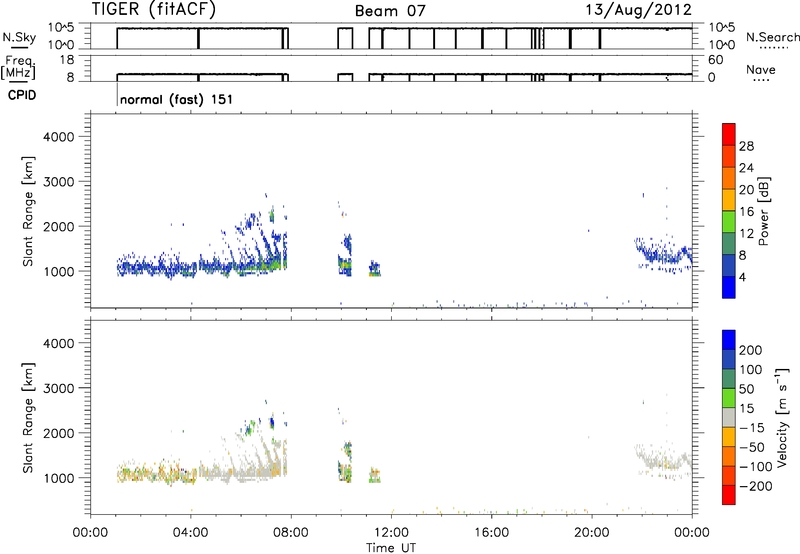This screenshot has height=554, width=800.
Task: Click the '-200' value on the Velocity scale
Action: pyautogui.click(x=756, y=486)
